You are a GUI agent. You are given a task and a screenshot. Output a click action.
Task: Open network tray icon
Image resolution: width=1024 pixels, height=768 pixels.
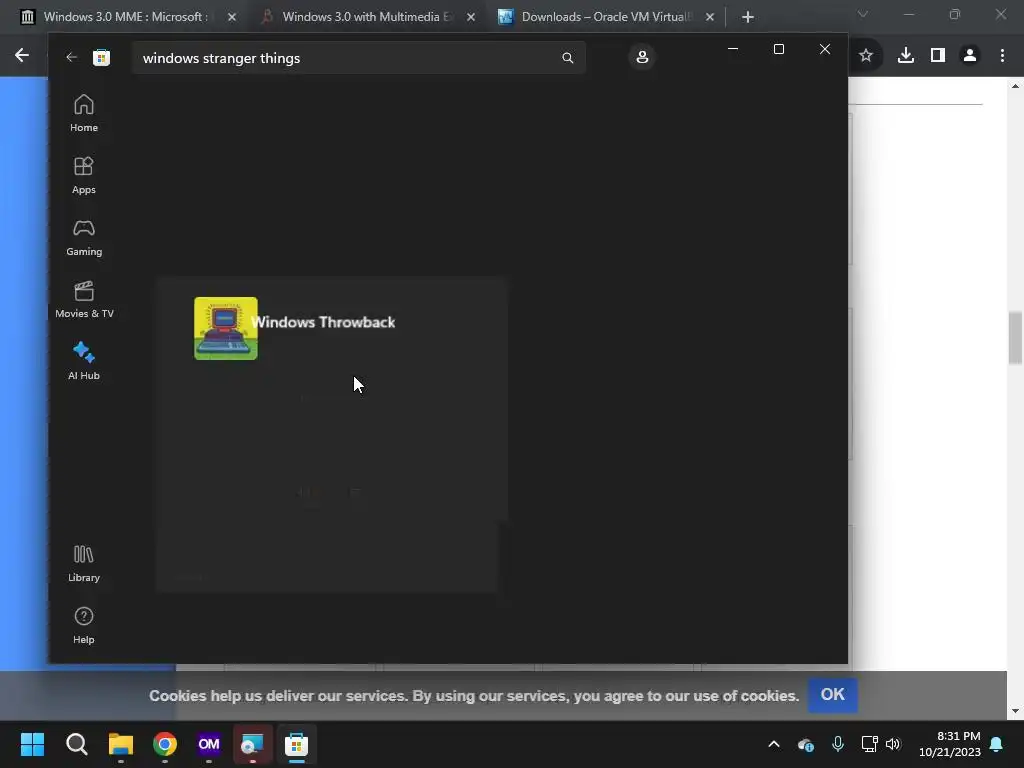click(869, 744)
